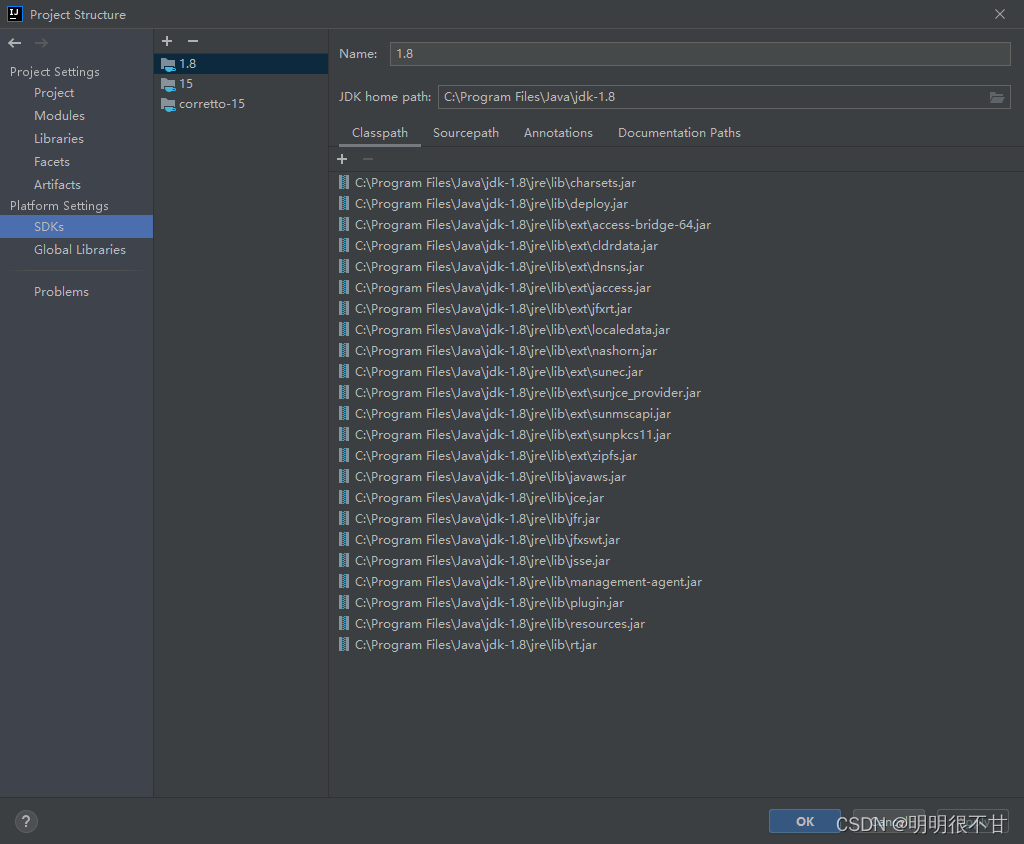Click folder icon beside corretto-15
Image resolution: width=1024 pixels, height=844 pixels.
click(x=168, y=105)
